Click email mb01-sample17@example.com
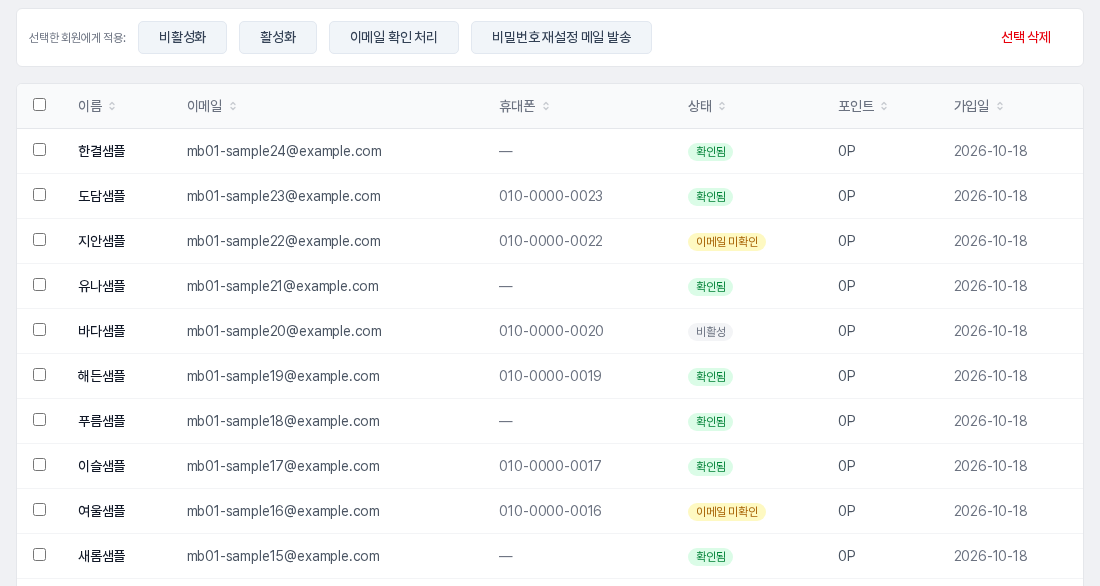This screenshot has height=586, width=1100. (x=283, y=465)
